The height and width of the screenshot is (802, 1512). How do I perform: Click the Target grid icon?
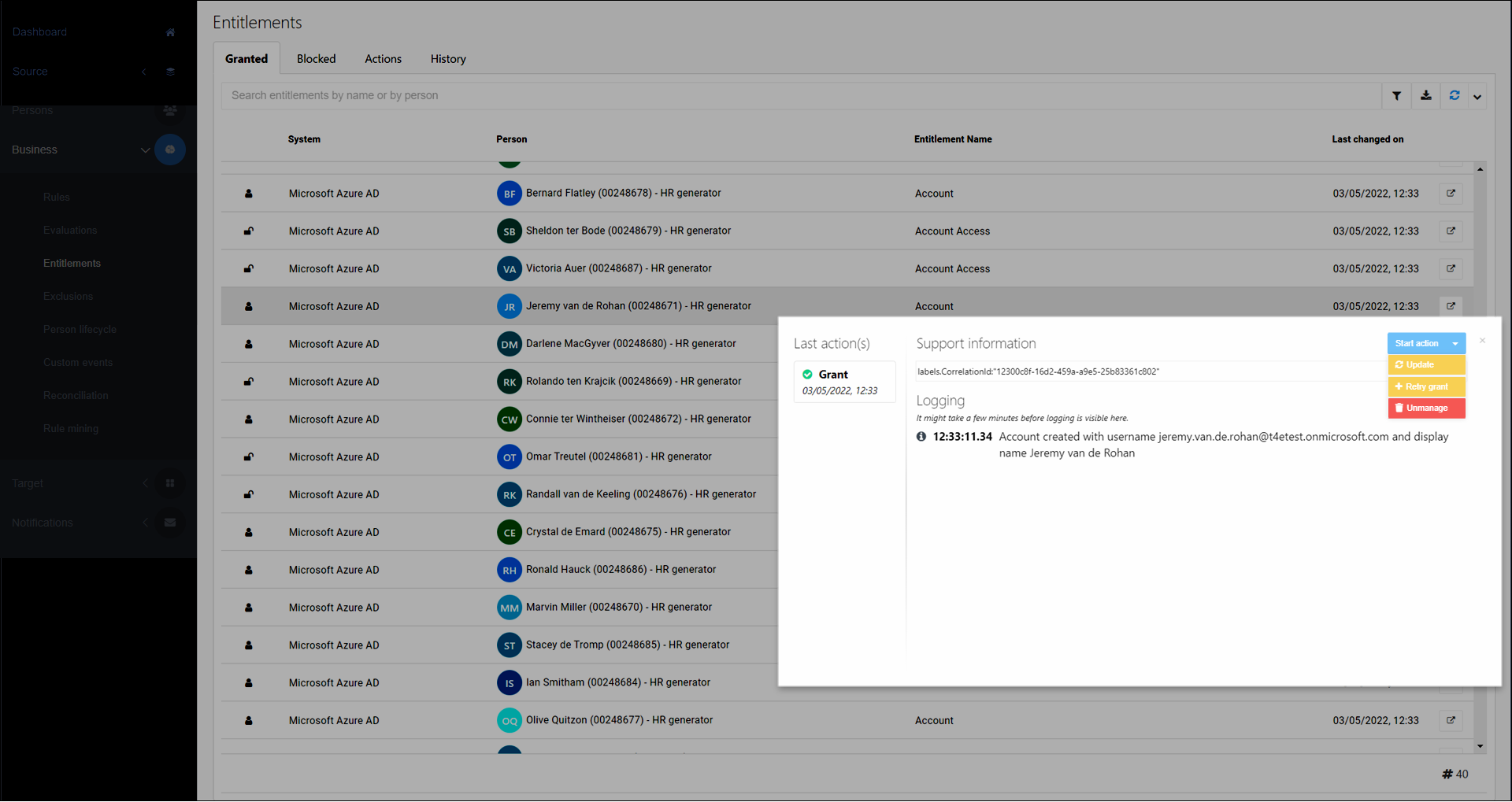170,483
